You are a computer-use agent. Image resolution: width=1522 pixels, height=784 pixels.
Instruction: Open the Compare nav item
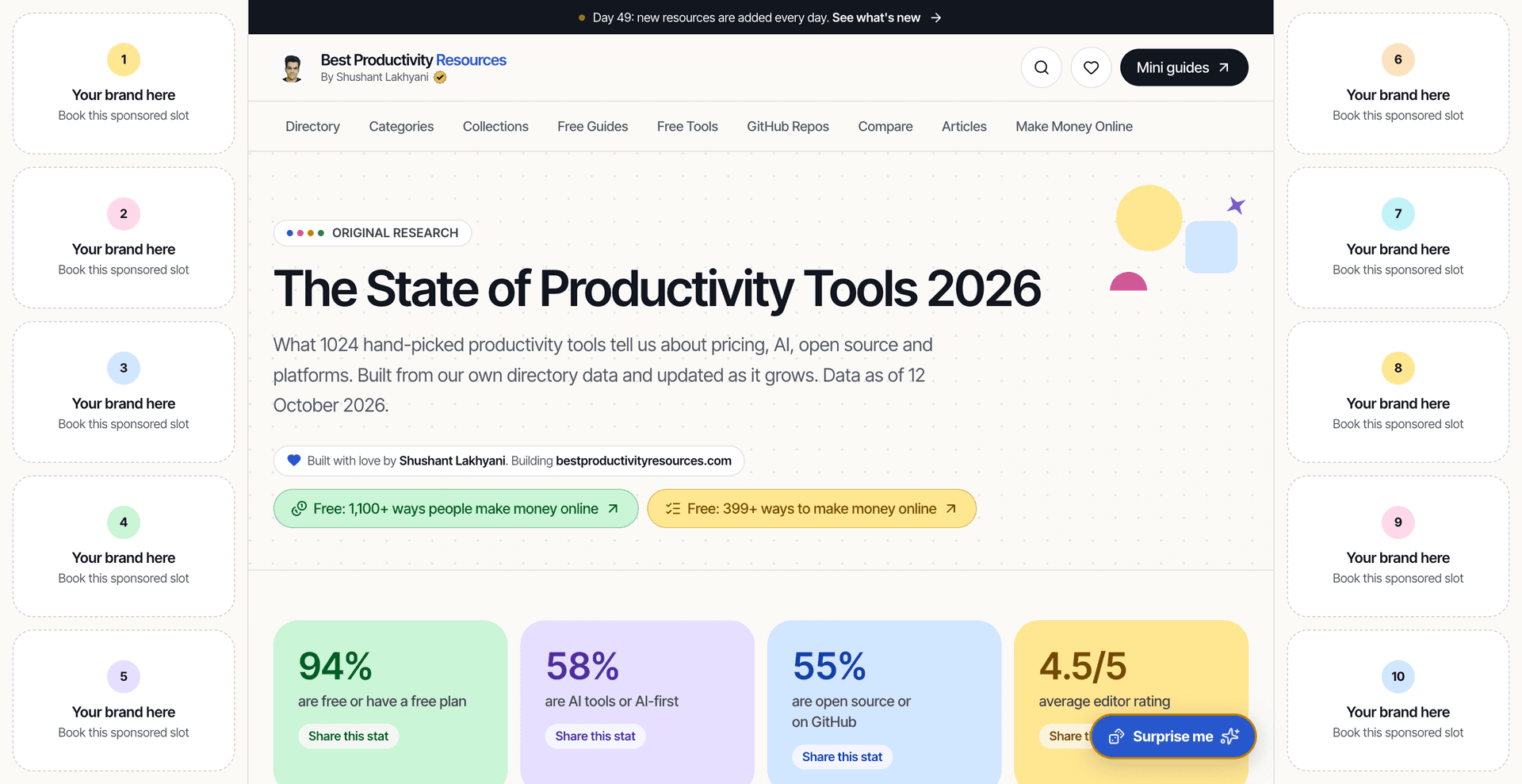(885, 126)
